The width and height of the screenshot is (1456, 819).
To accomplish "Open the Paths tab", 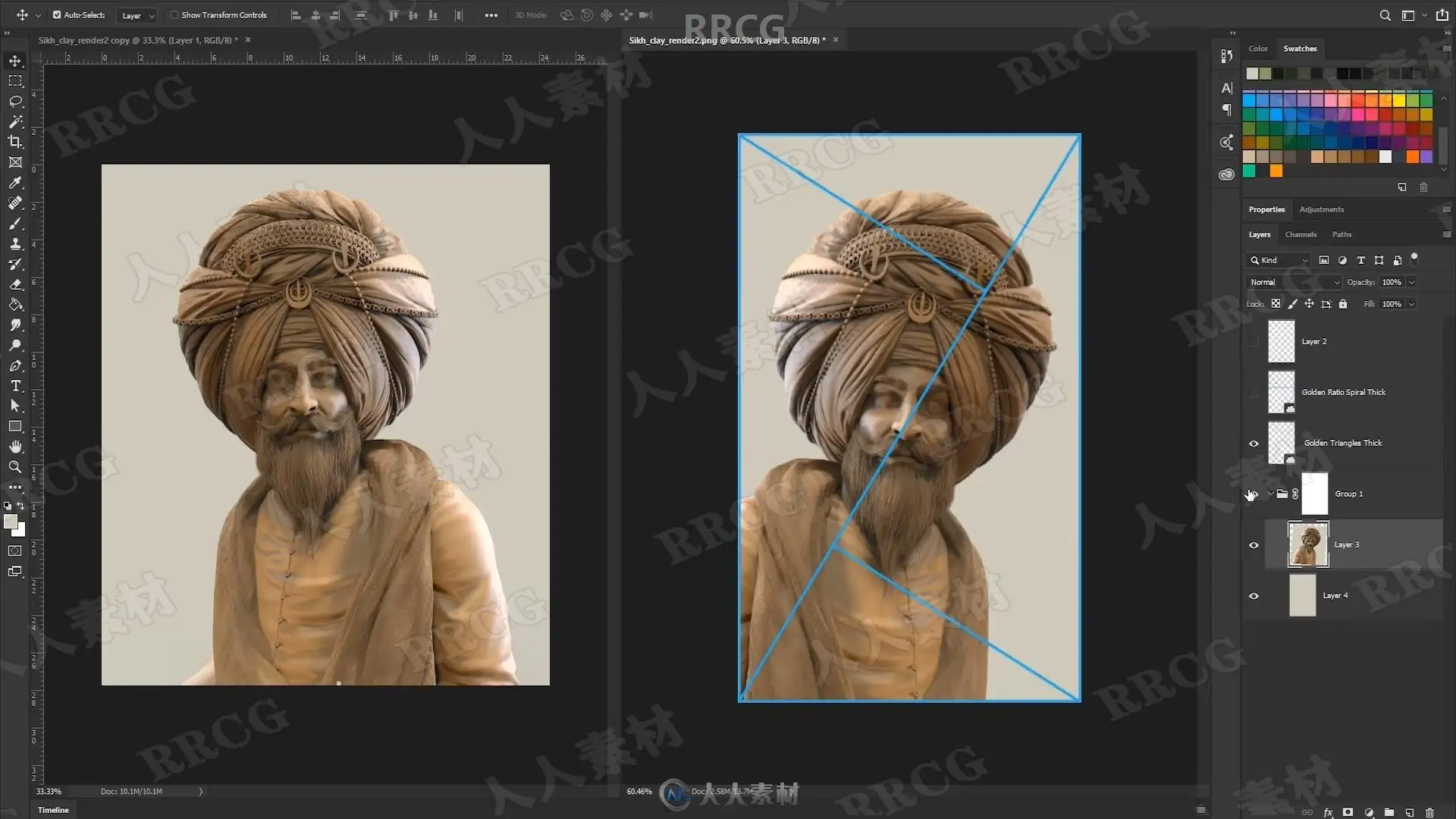I will point(1341,234).
